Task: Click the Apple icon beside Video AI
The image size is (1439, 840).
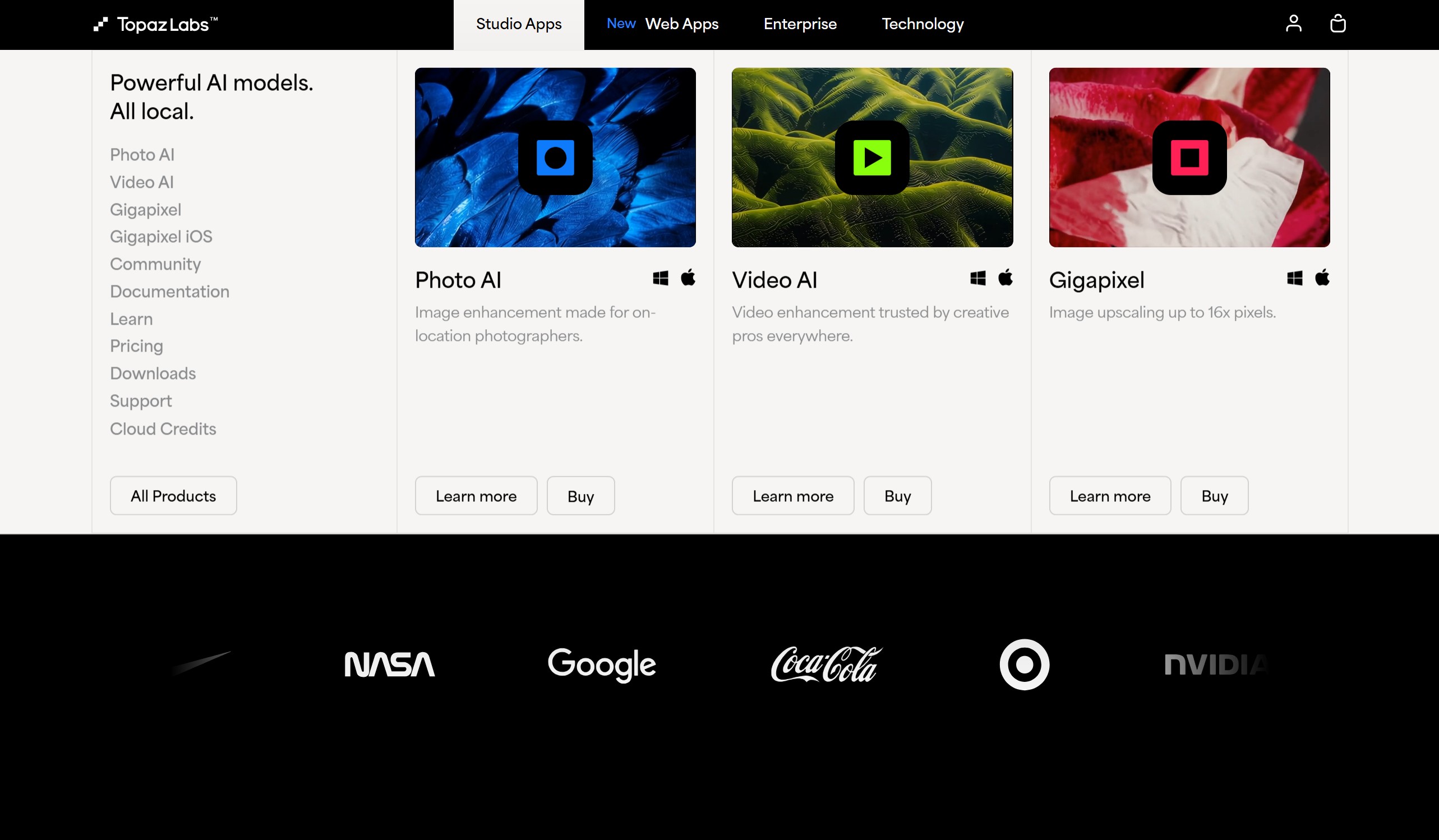Action: [1006, 278]
